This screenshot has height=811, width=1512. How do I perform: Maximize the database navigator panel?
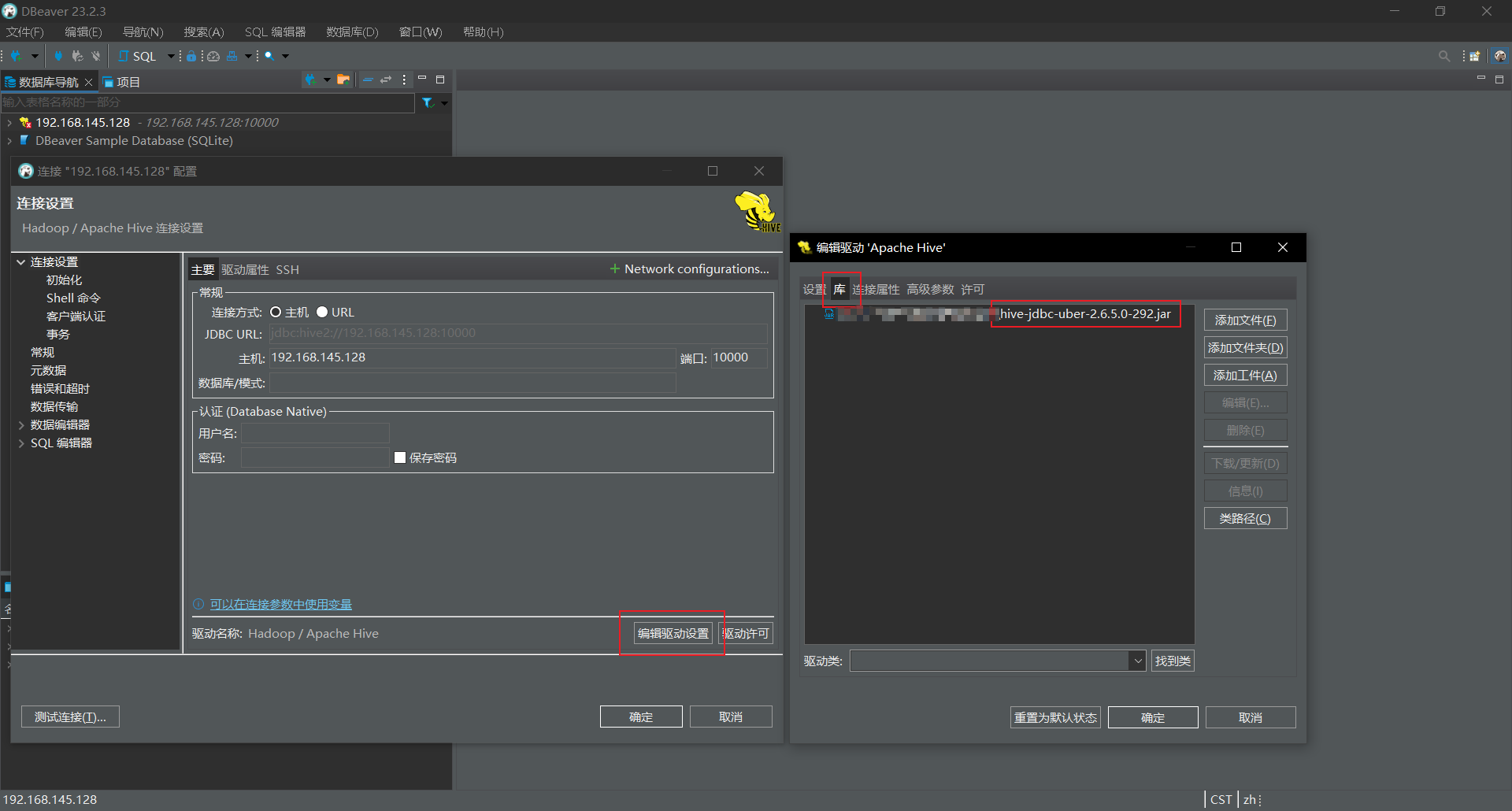(440, 80)
